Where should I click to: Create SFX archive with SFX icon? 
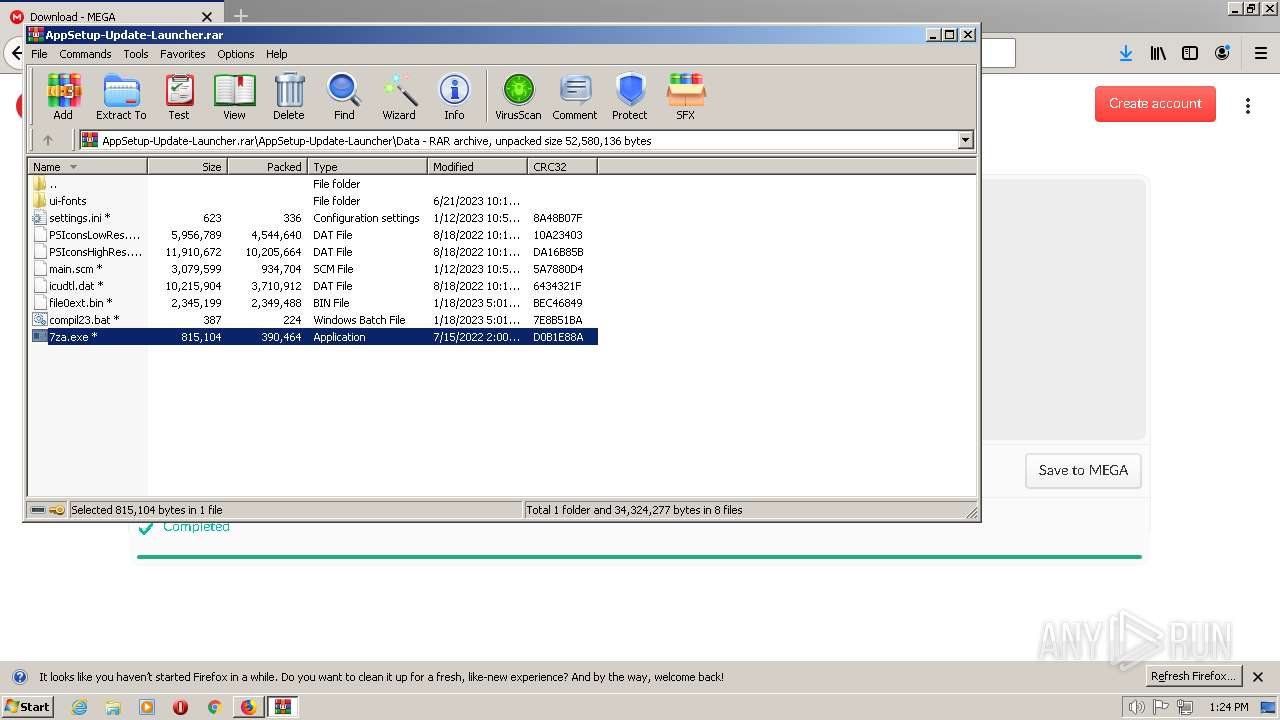coord(685,97)
